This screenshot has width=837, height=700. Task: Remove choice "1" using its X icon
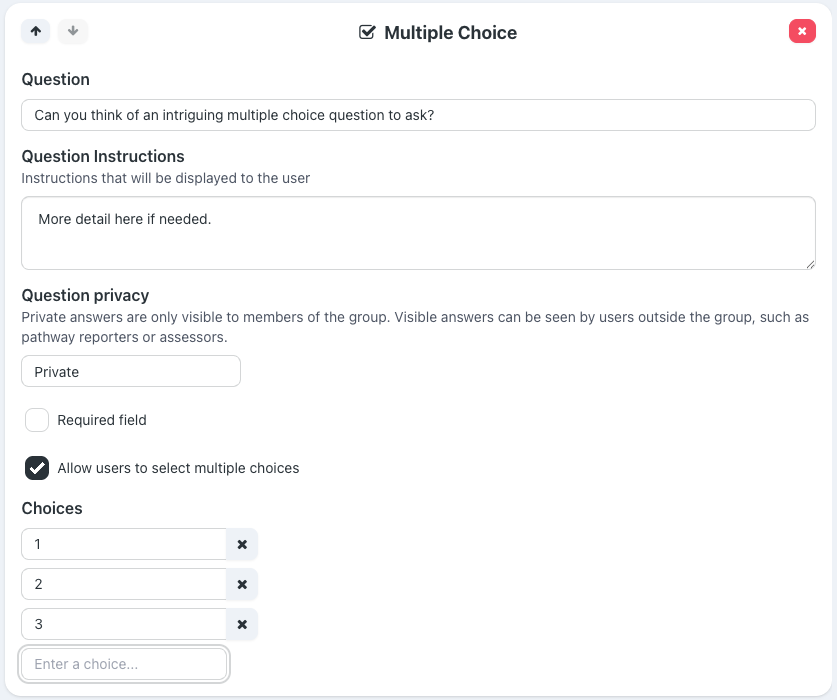[242, 544]
